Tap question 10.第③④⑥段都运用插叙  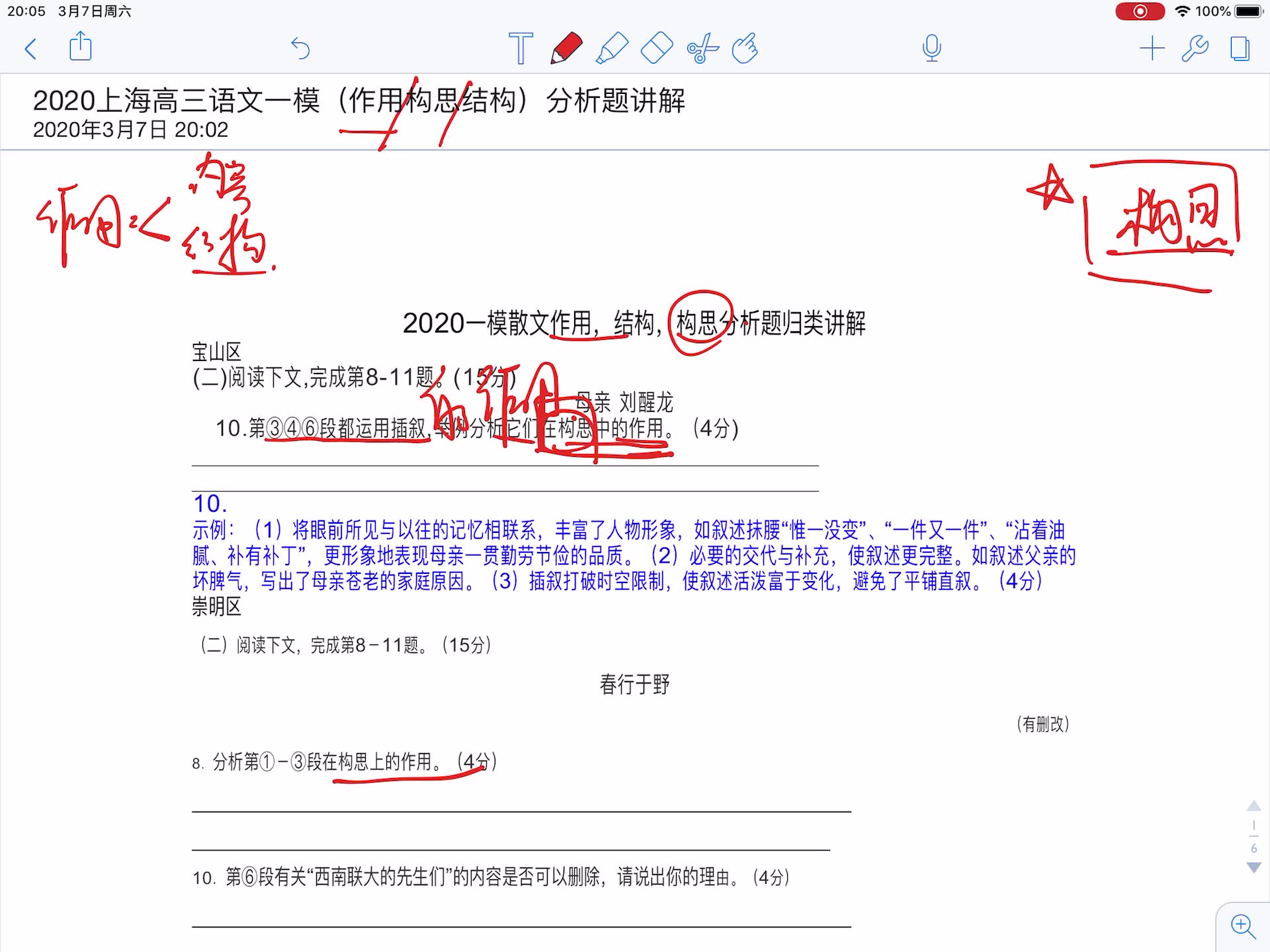[476, 428]
